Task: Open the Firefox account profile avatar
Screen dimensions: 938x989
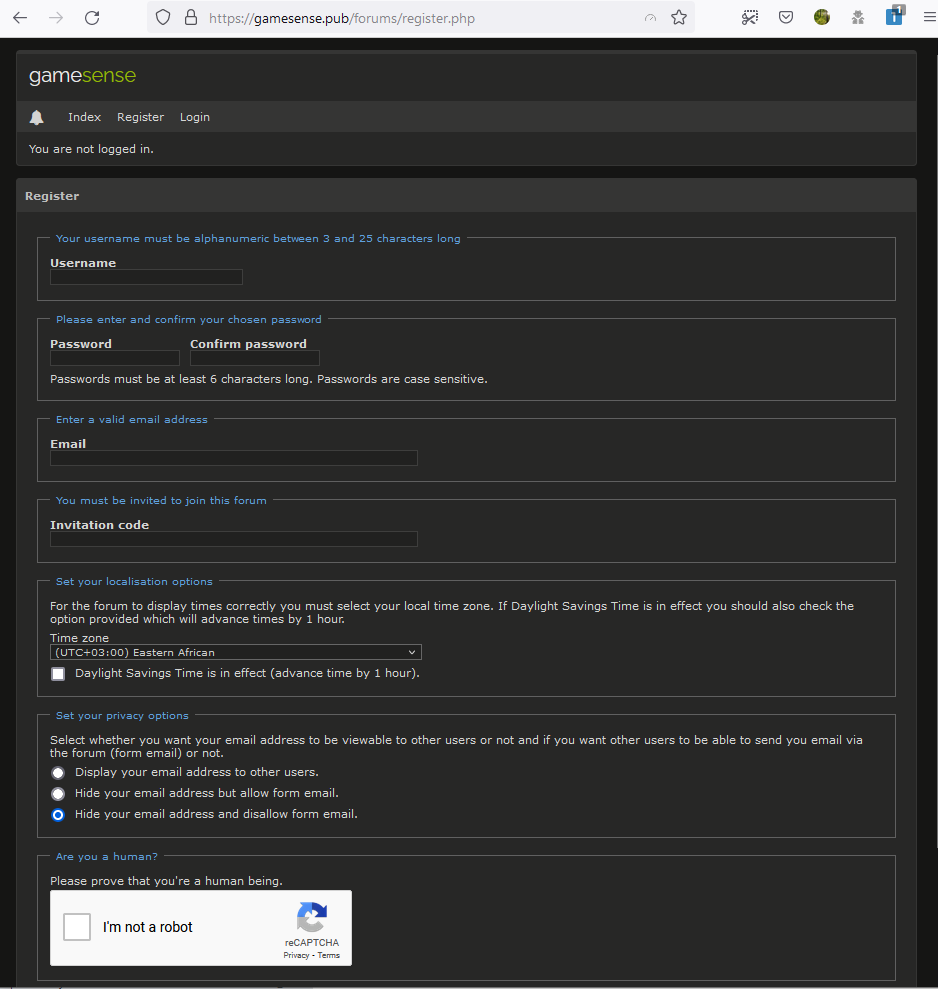Action: tap(821, 17)
